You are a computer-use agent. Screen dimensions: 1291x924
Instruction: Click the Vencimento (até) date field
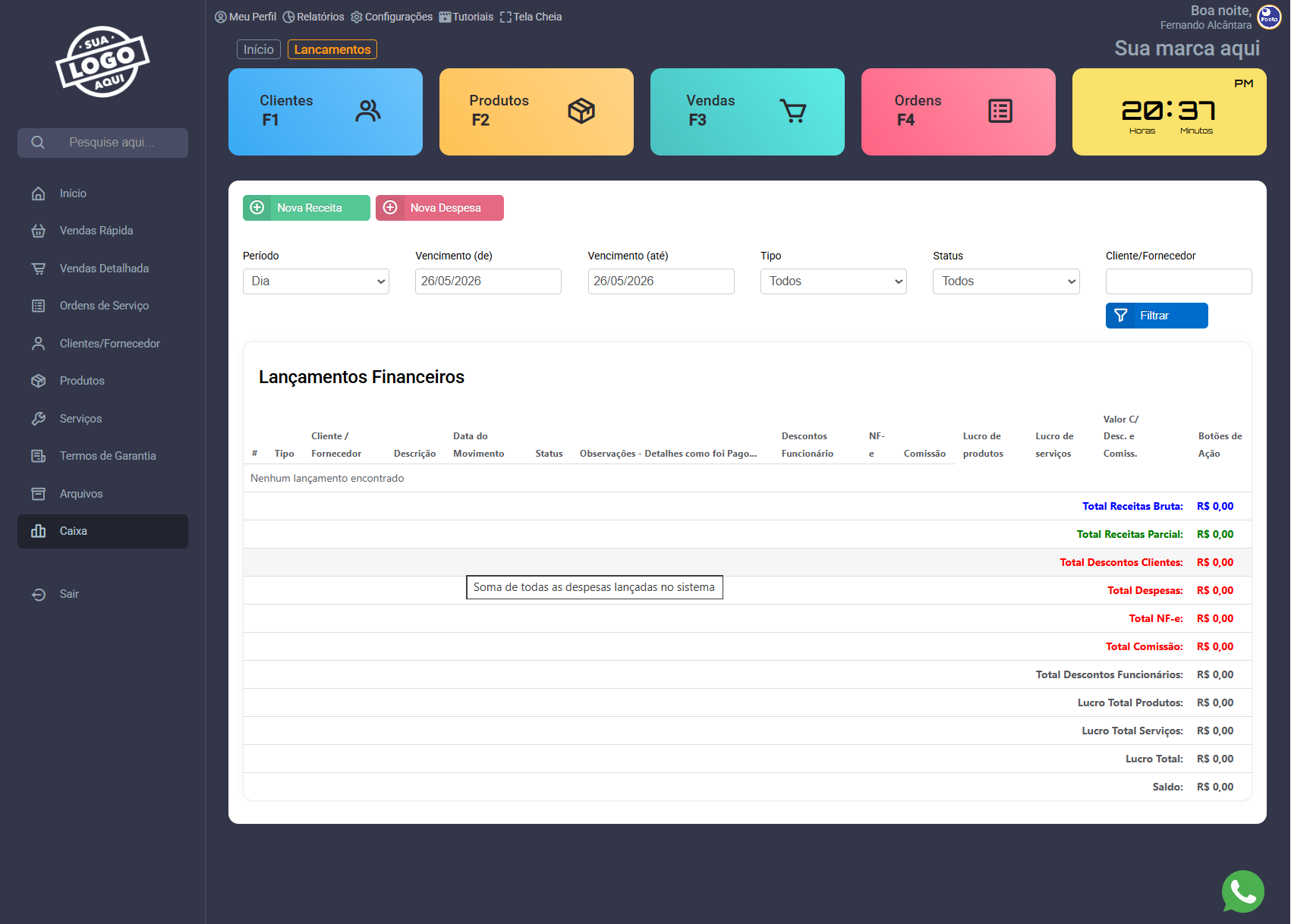coord(661,281)
